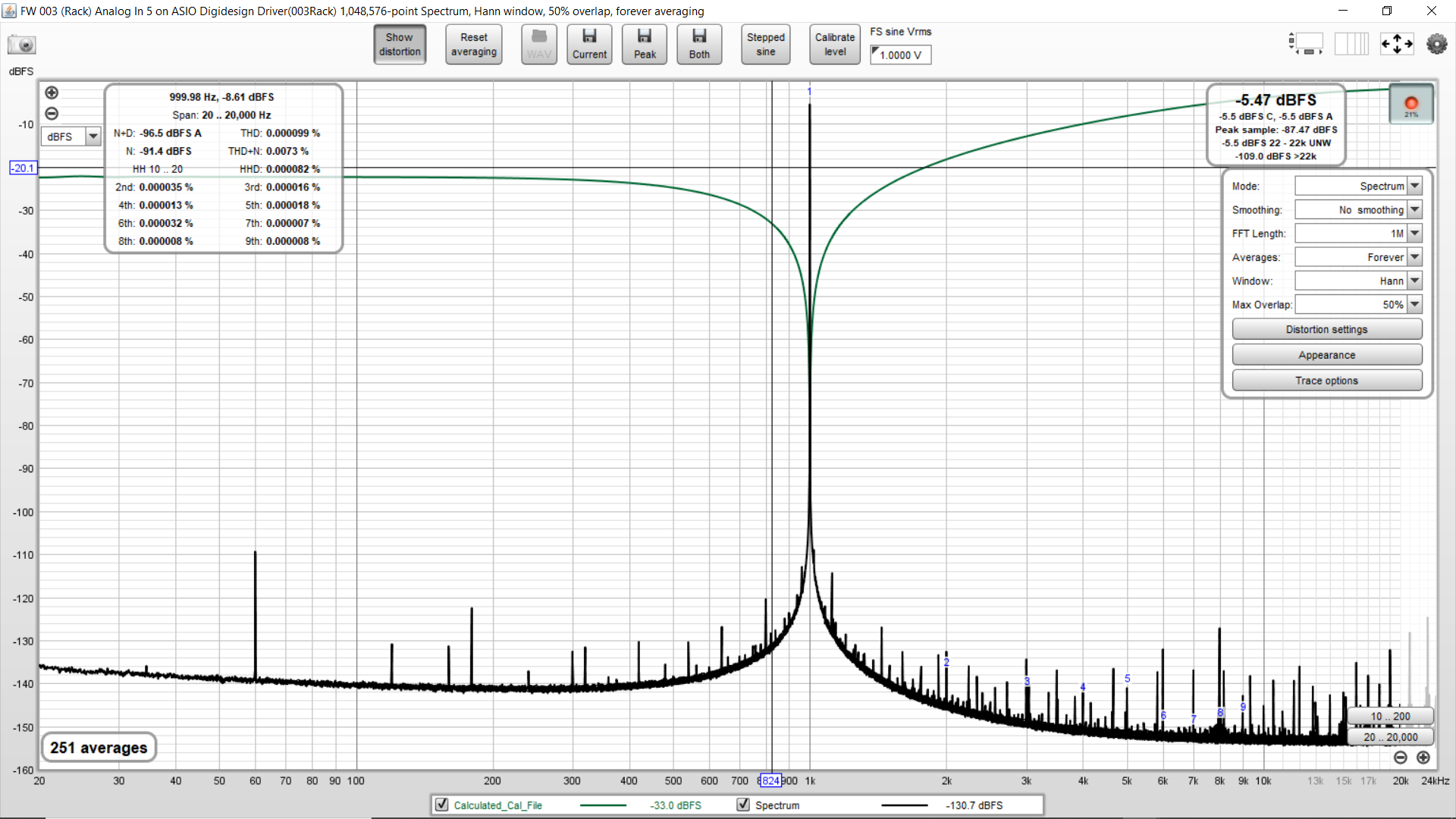Zoom in vertical axis with plus icon
The width and height of the screenshot is (1456, 819).
pyautogui.click(x=52, y=93)
